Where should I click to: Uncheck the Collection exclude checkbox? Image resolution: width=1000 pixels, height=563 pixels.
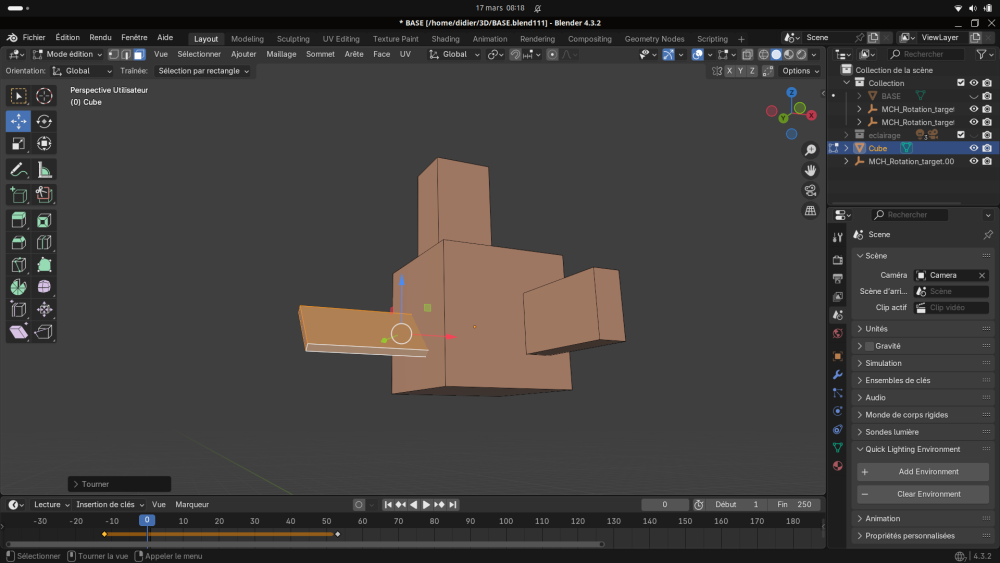point(960,83)
